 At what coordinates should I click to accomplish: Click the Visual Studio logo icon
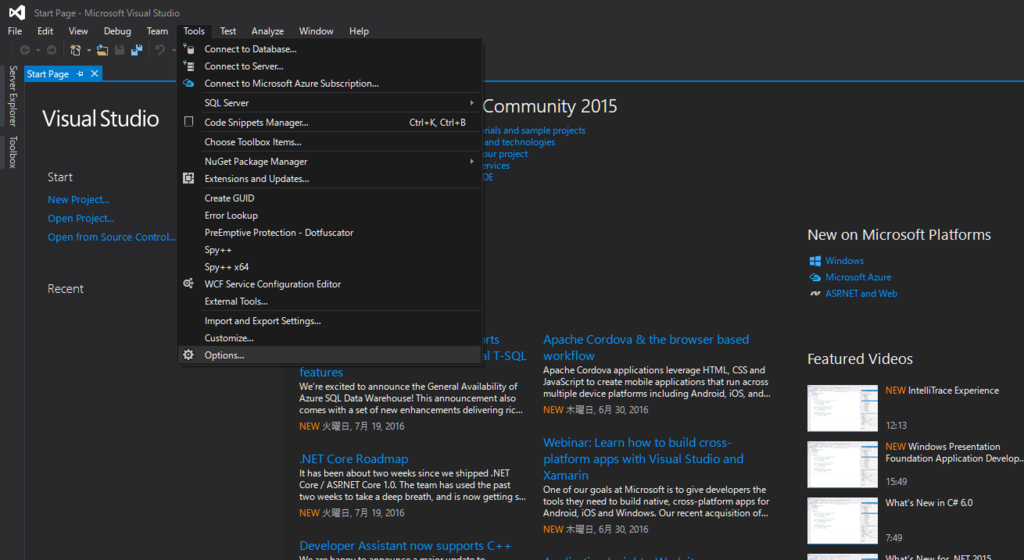point(17,12)
